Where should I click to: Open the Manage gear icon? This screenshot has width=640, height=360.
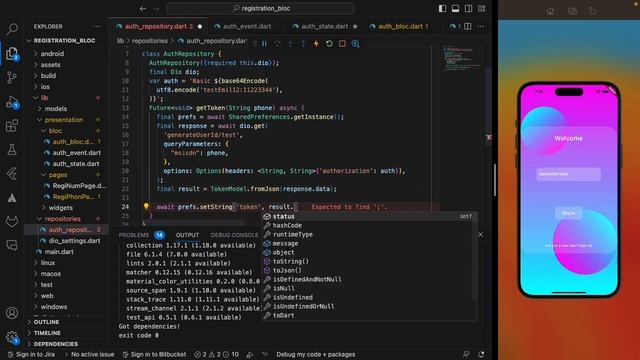(12, 338)
